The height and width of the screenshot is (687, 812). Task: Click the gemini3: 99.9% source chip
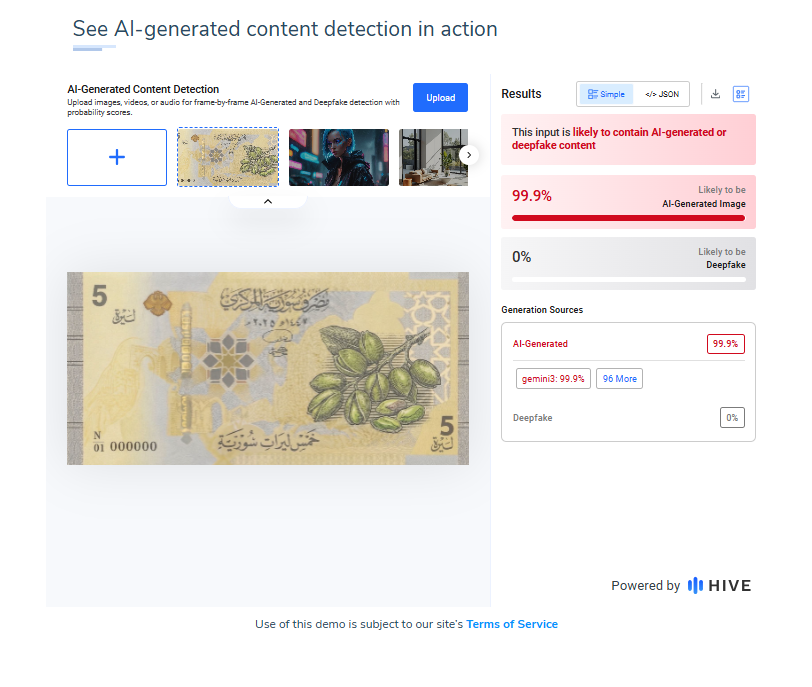coord(553,379)
